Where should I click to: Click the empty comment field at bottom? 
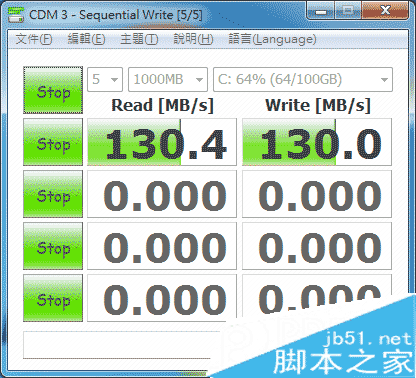[x=122, y=345]
